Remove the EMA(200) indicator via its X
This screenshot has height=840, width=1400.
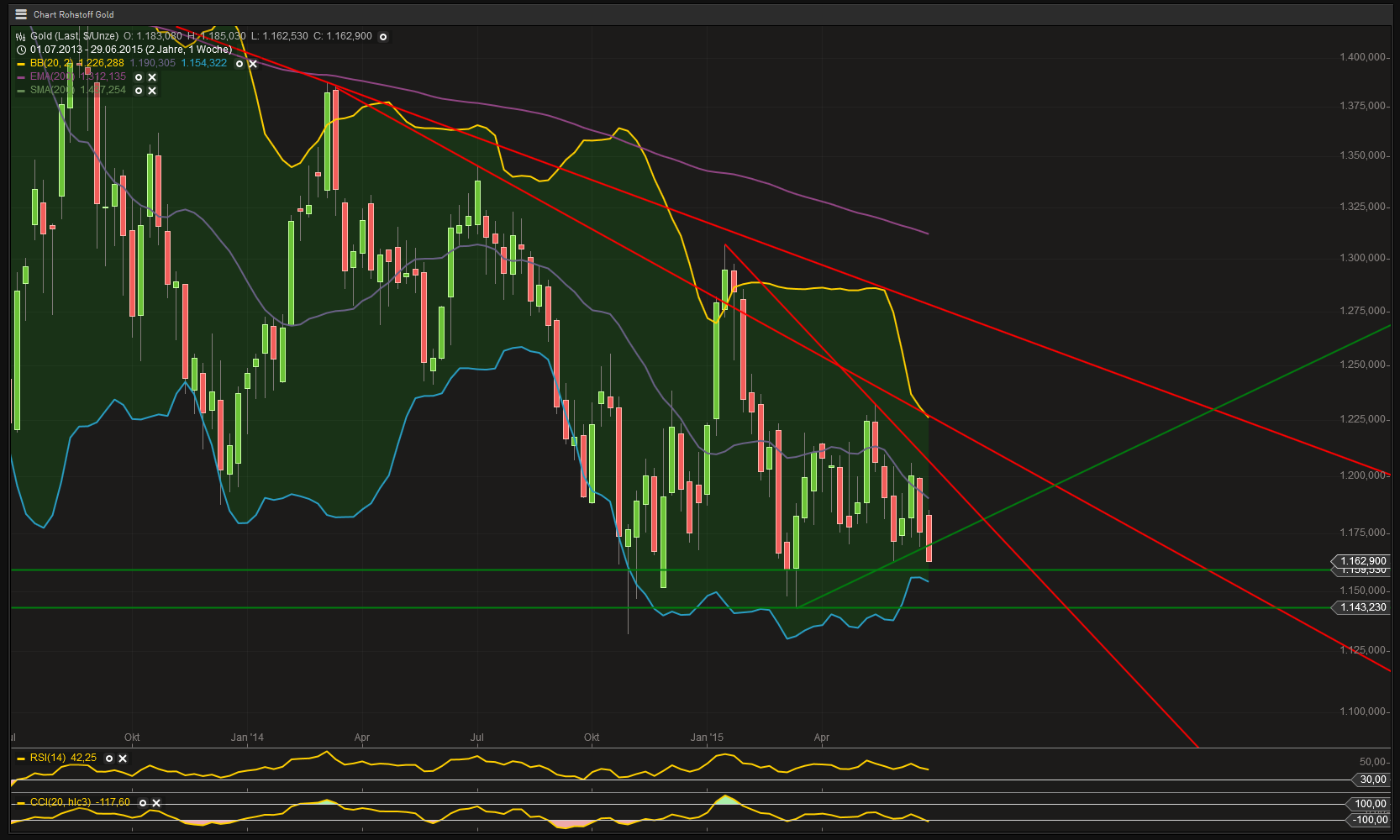coord(151,77)
